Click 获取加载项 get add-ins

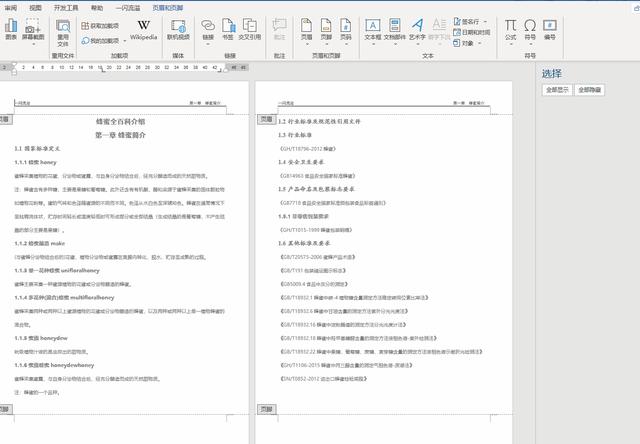click(100, 26)
